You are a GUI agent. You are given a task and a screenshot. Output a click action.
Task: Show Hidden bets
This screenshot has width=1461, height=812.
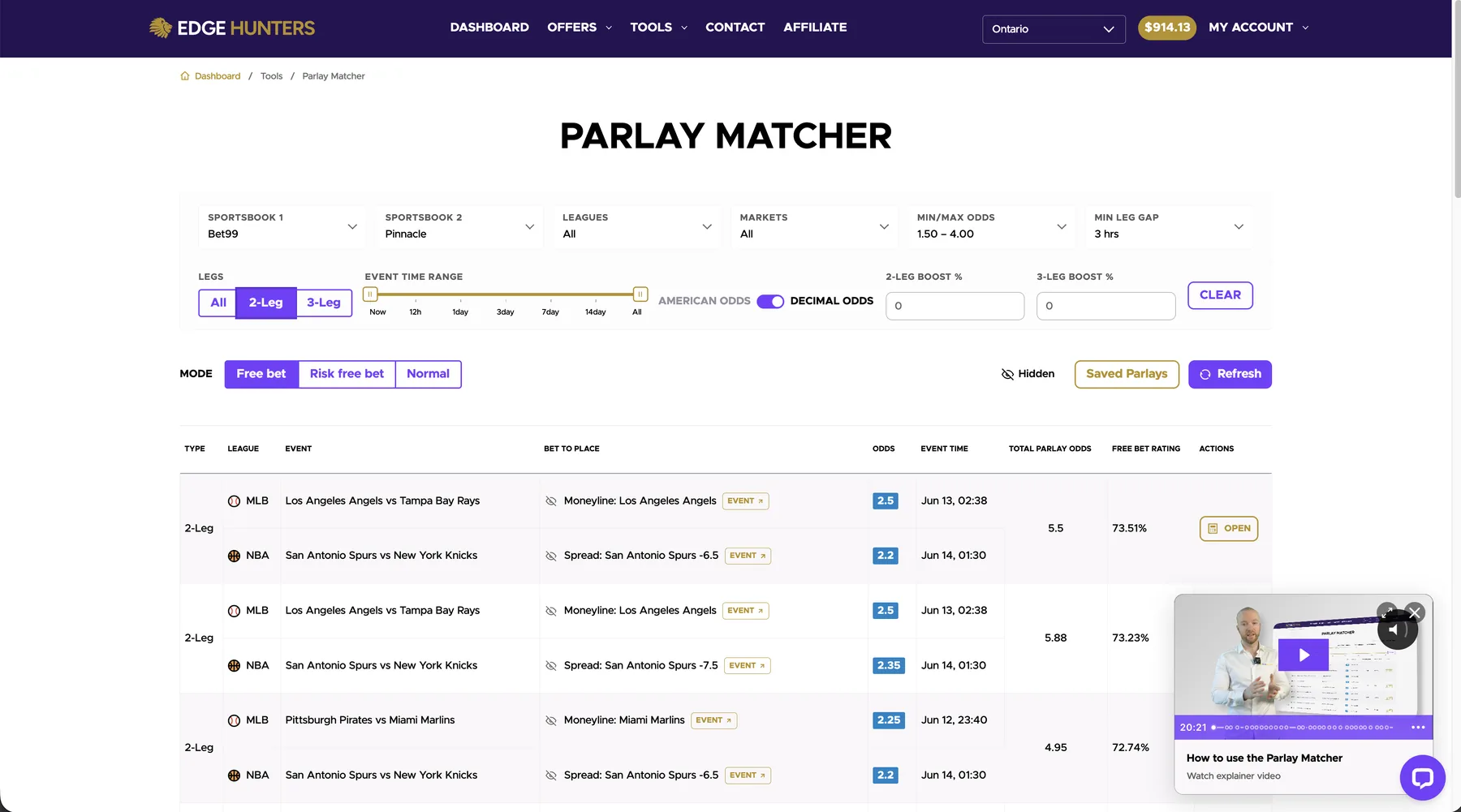[1028, 374]
